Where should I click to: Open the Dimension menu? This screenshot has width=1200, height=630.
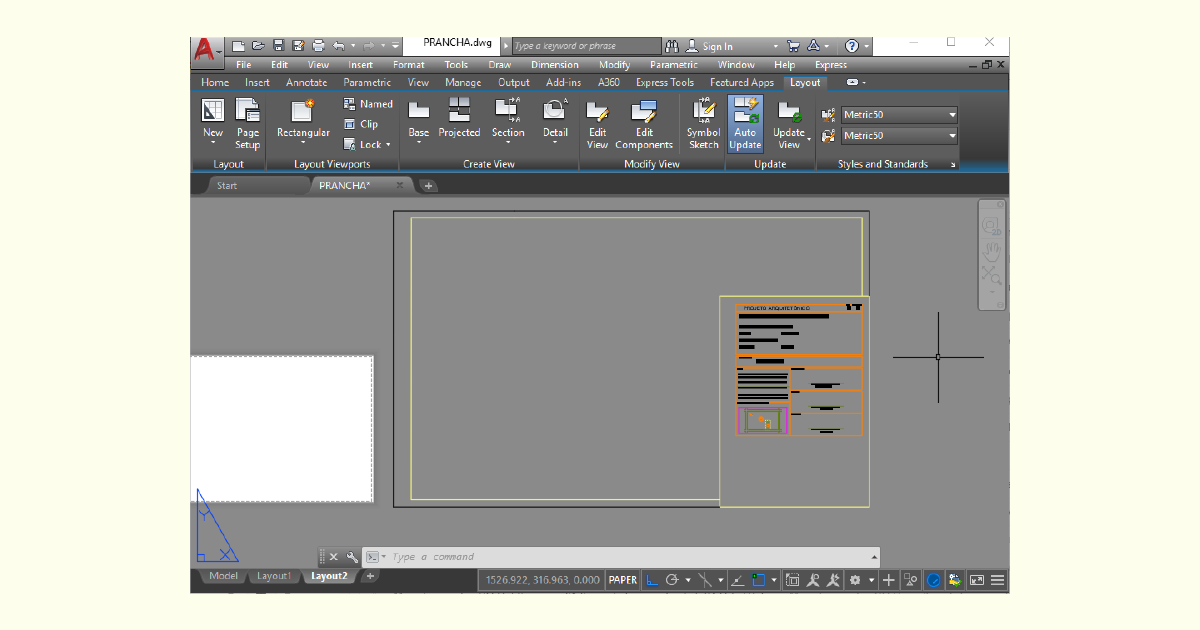pos(555,65)
